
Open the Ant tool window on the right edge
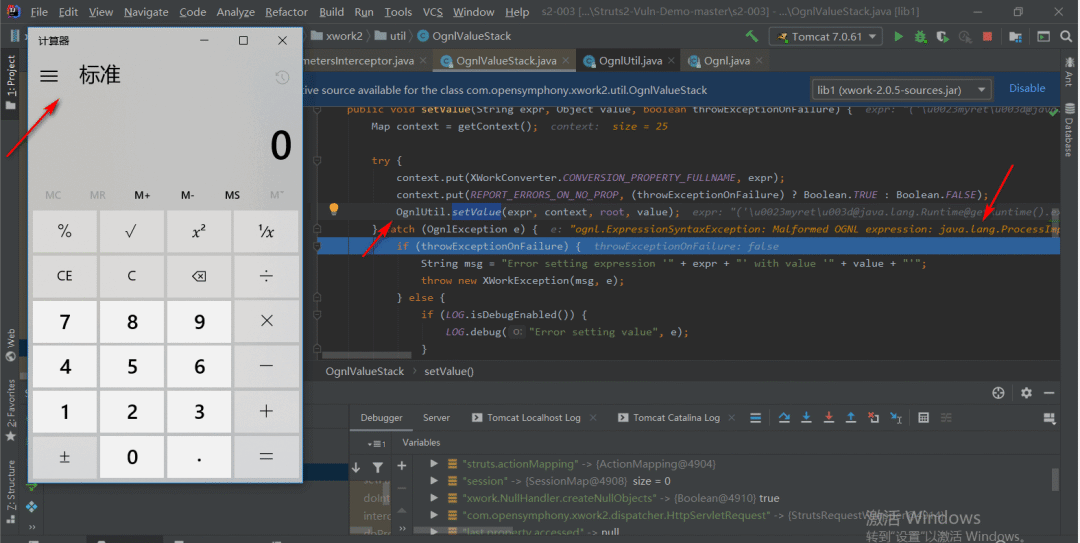point(1069,72)
